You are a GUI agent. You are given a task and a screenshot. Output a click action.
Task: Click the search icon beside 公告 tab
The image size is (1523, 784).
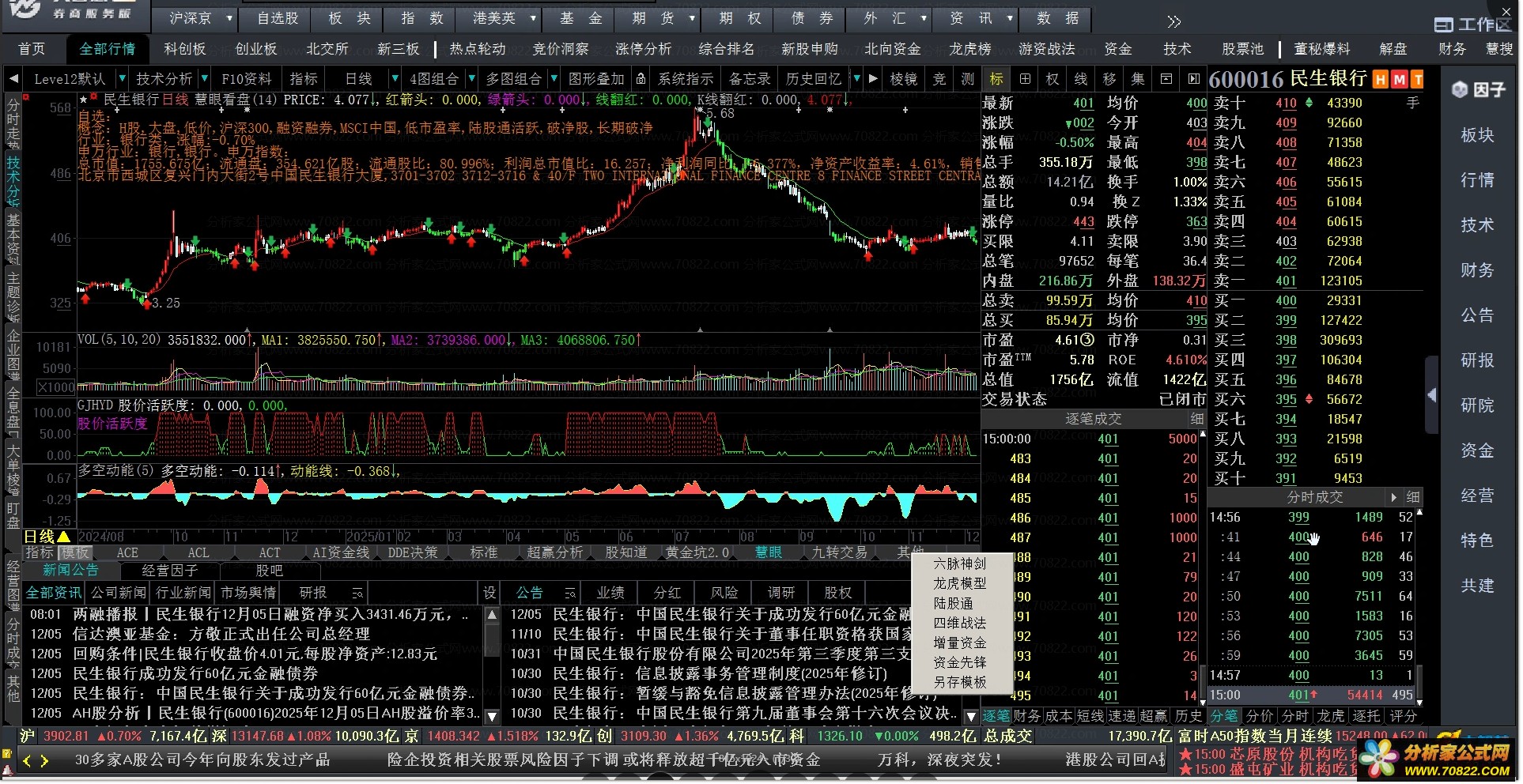pos(570,593)
